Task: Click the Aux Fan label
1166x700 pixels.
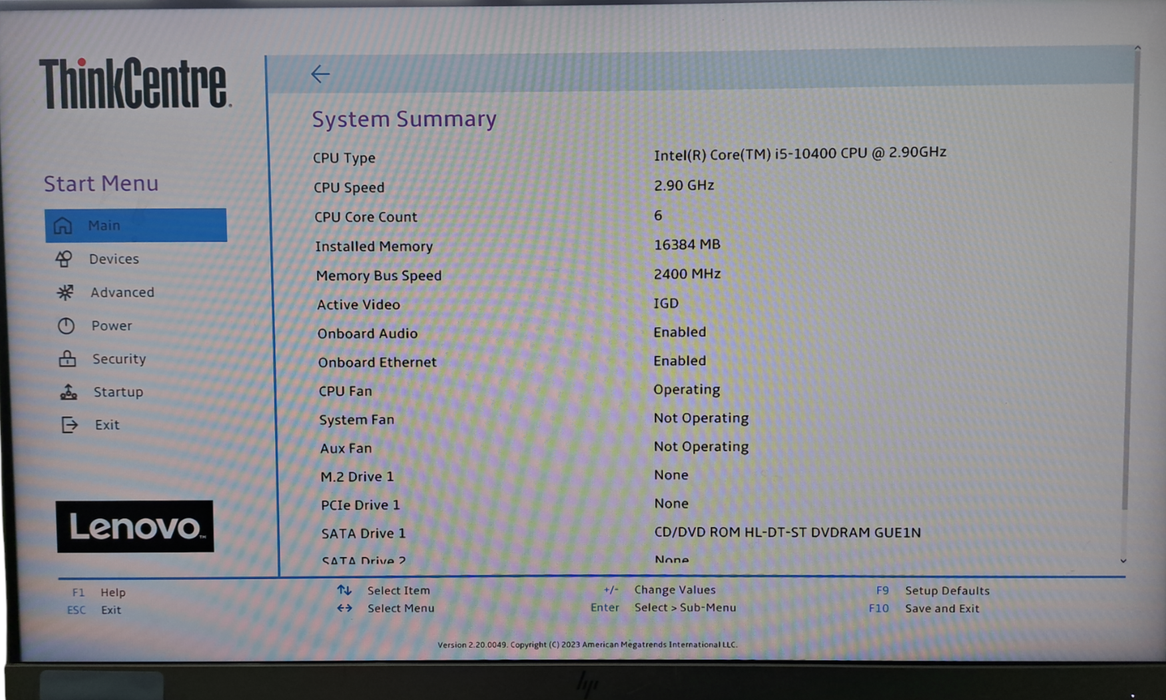Action: 346,448
